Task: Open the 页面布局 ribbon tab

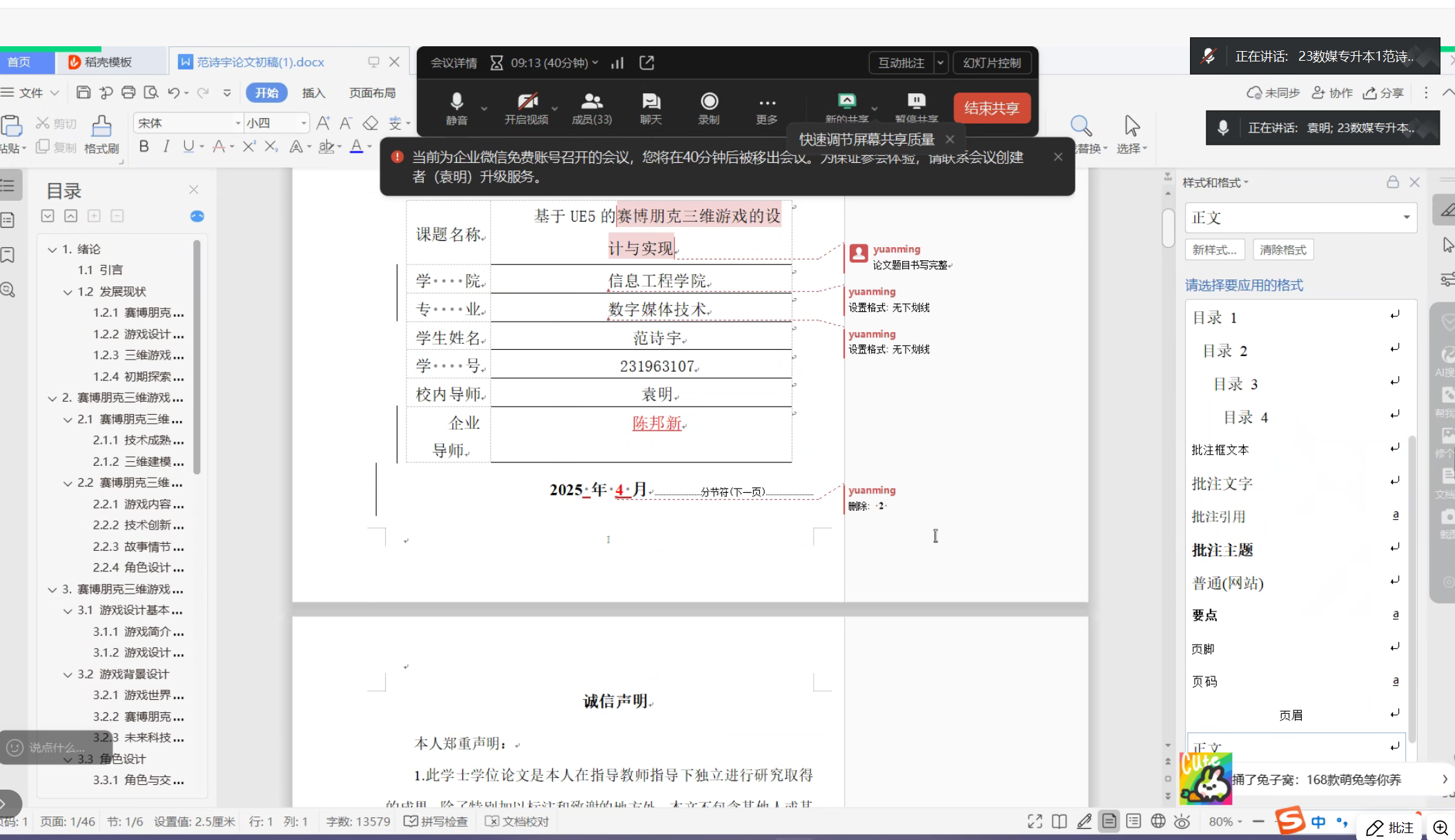Action: pyautogui.click(x=372, y=92)
